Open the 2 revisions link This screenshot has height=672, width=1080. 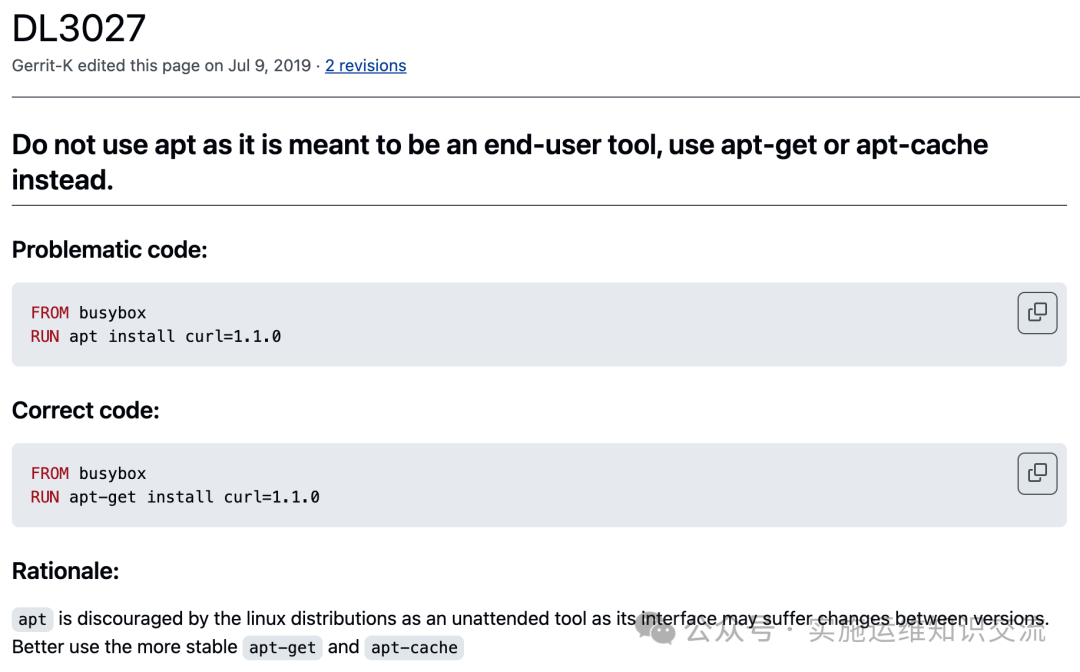click(x=365, y=66)
